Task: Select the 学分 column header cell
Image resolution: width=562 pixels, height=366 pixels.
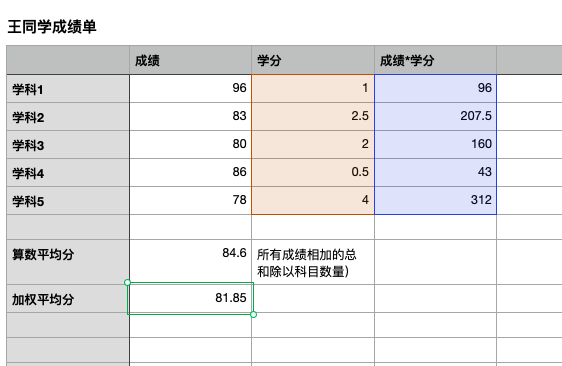Action: click(x=313, y=60)
